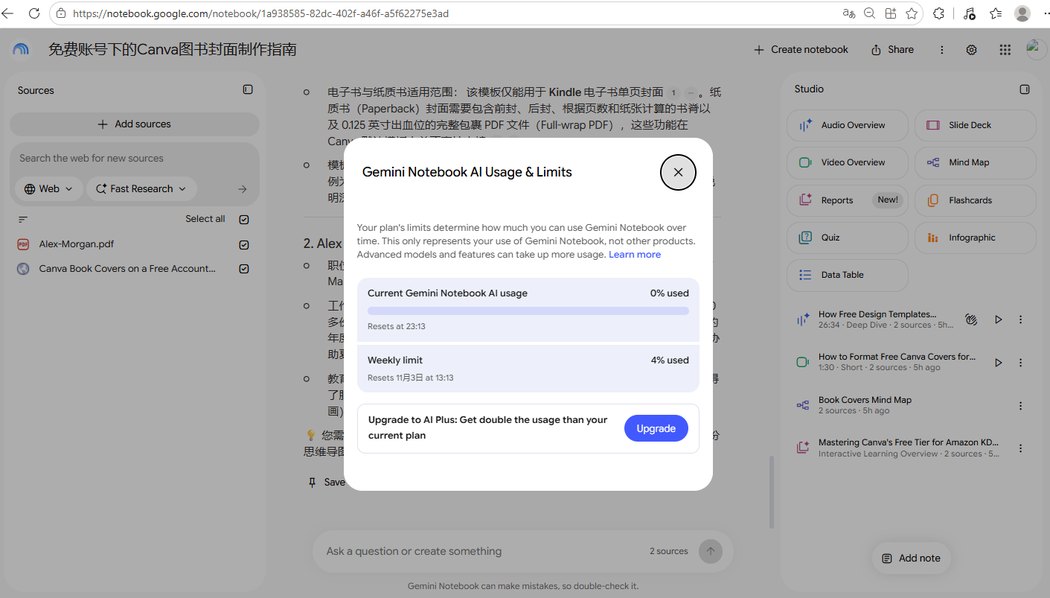Click the Share button
This screenshot has height=598, width=1050.
coord(892,50)
